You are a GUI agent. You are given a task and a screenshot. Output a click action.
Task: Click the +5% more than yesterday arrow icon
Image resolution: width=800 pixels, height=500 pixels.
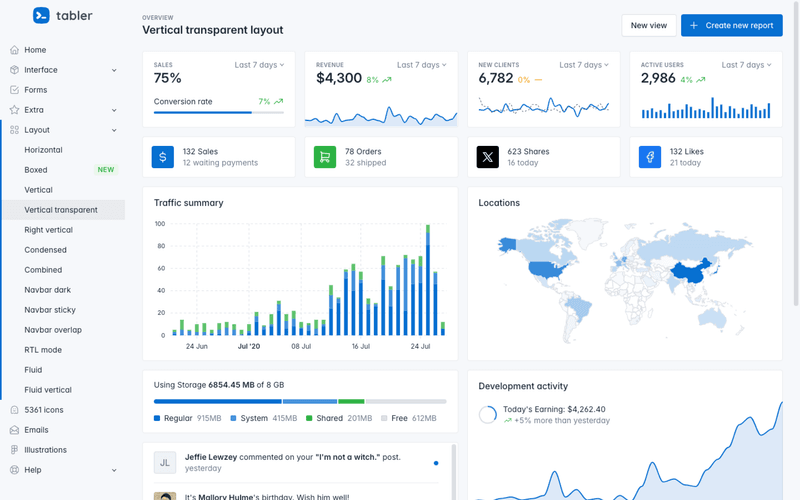pos(508,421)
